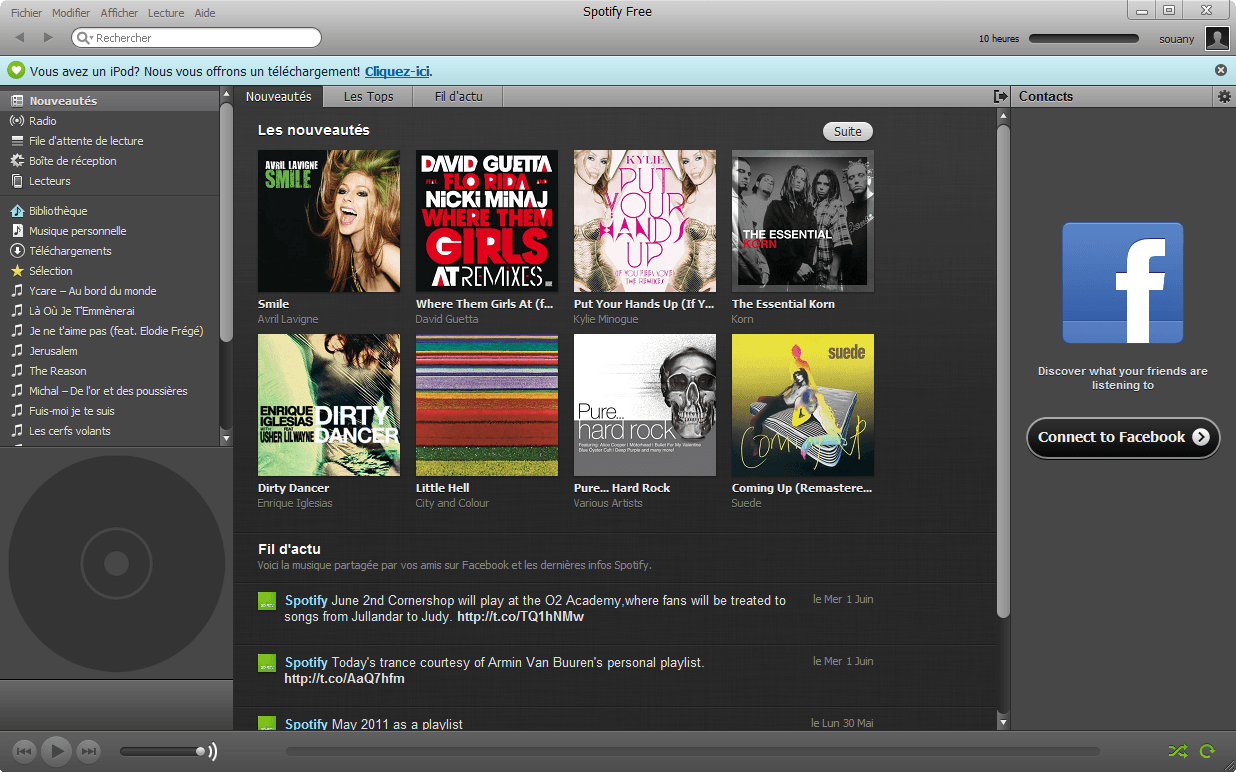Open Avril Lavigne Smile album cover

point(329,221)
